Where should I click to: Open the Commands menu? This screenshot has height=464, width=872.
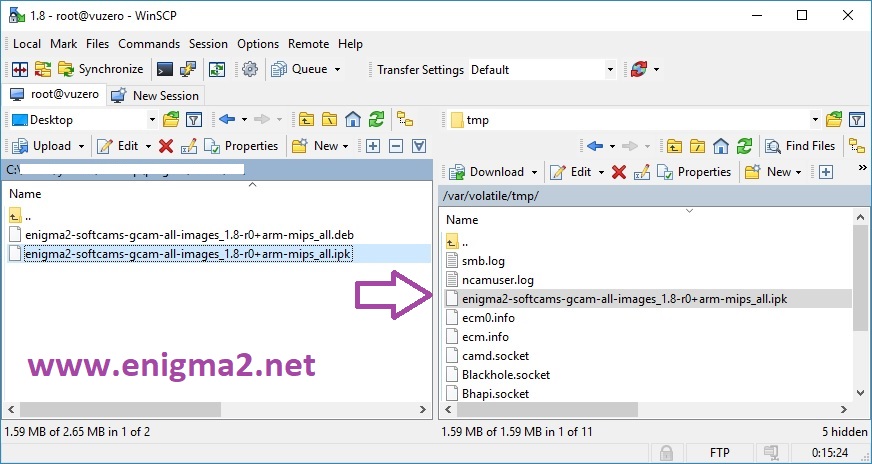149,44
